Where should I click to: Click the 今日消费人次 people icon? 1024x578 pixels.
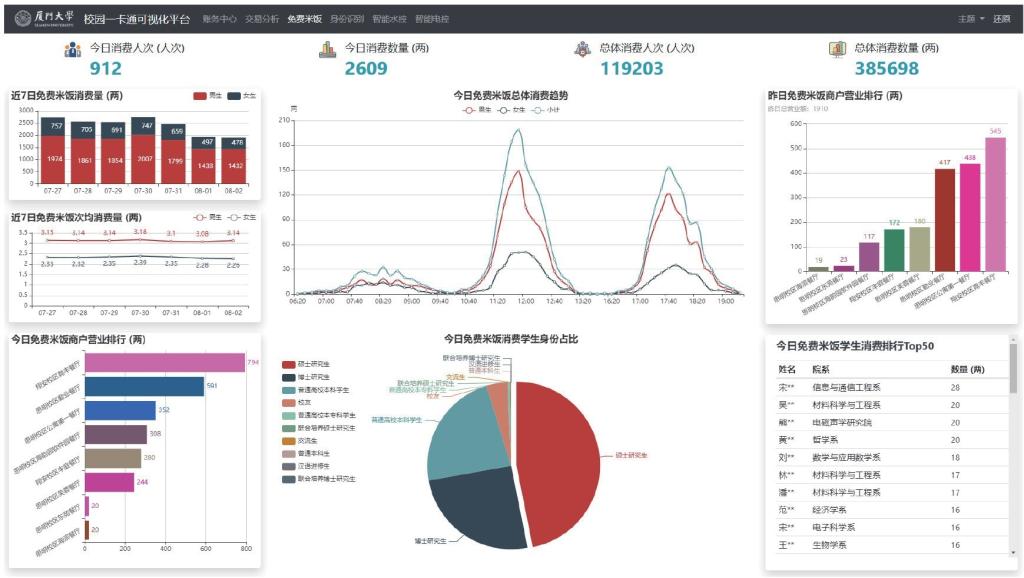pos(72,50)
